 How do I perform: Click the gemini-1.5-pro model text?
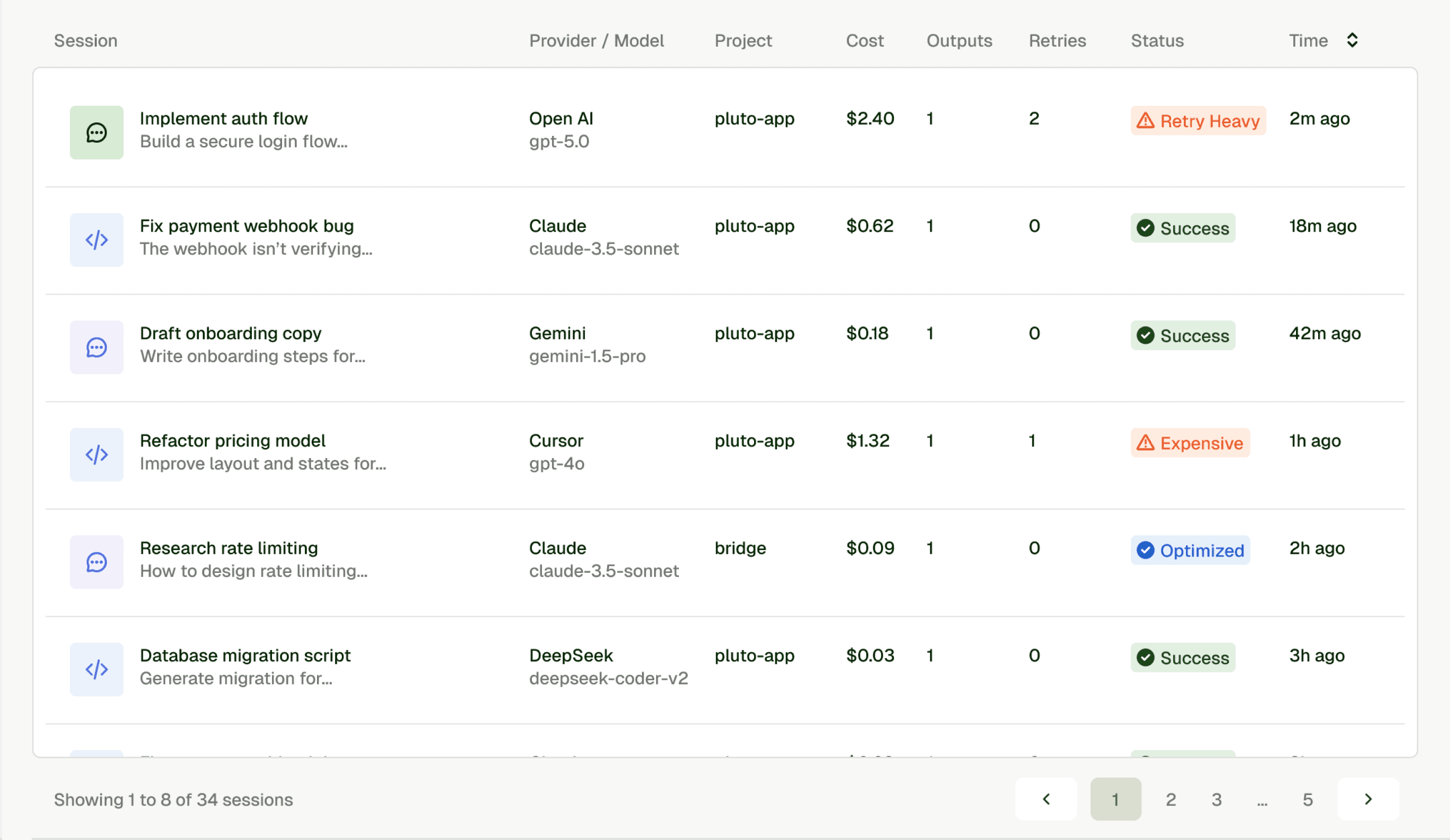[587, 357]
